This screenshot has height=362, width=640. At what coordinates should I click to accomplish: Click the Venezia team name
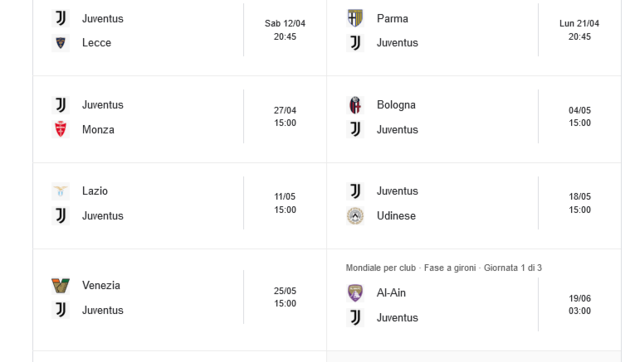pos(101,285)
